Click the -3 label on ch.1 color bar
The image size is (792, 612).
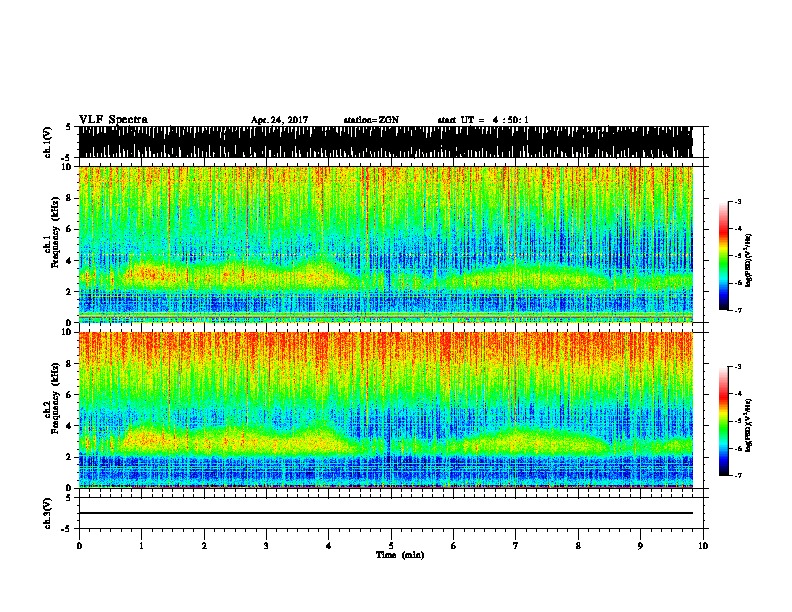pyautogui.click(x=738, y=201)
